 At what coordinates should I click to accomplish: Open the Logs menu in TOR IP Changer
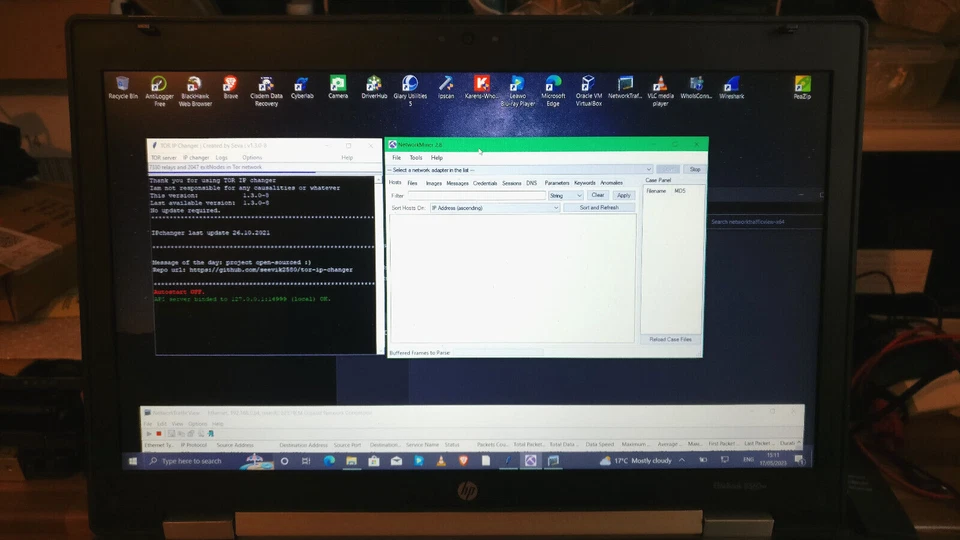[x=222, y=158]
